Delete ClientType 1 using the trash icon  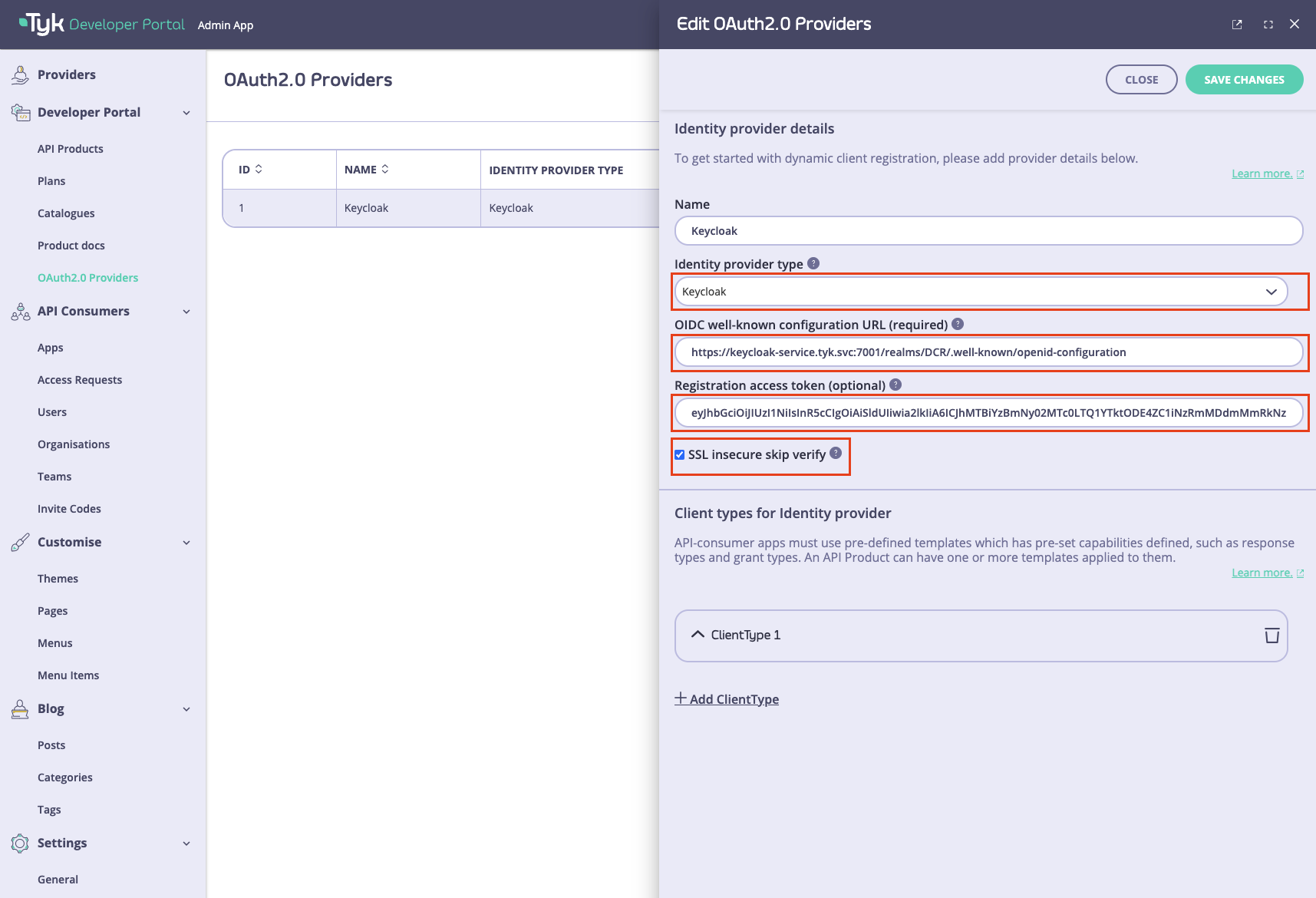[x=1272, y=636]
